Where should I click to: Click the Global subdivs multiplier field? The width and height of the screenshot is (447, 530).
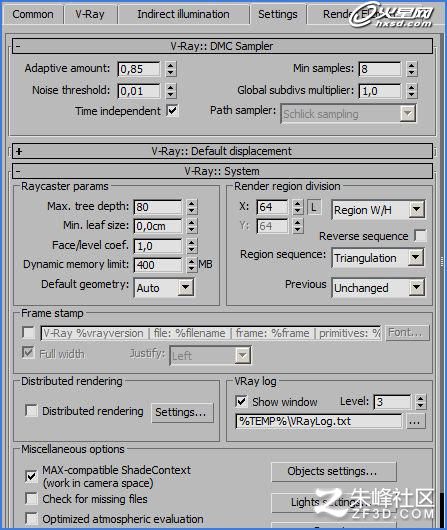point(380,91)
